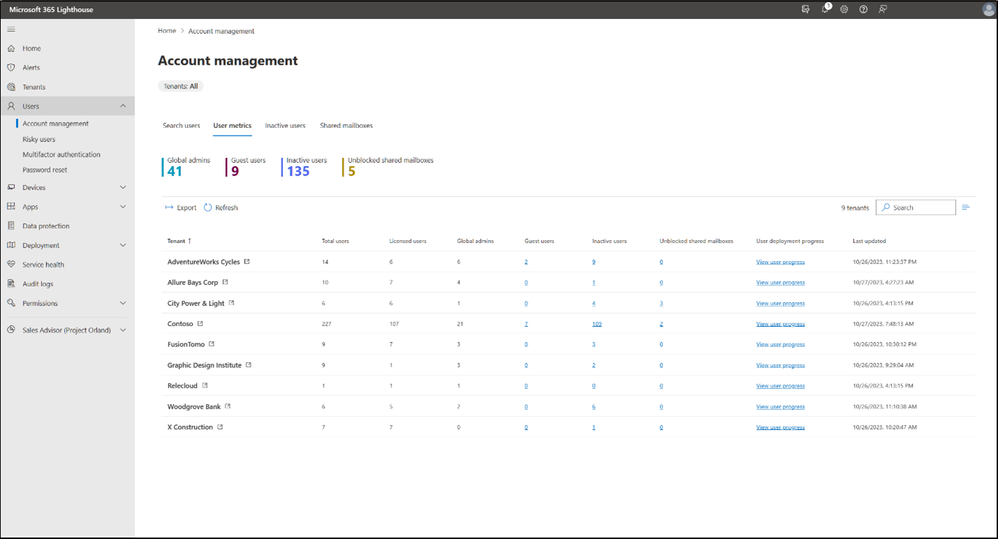Open City Power & Light unblocked mailboxes link
The height and width of the screenshot is (539, 998).
(661, 304)
